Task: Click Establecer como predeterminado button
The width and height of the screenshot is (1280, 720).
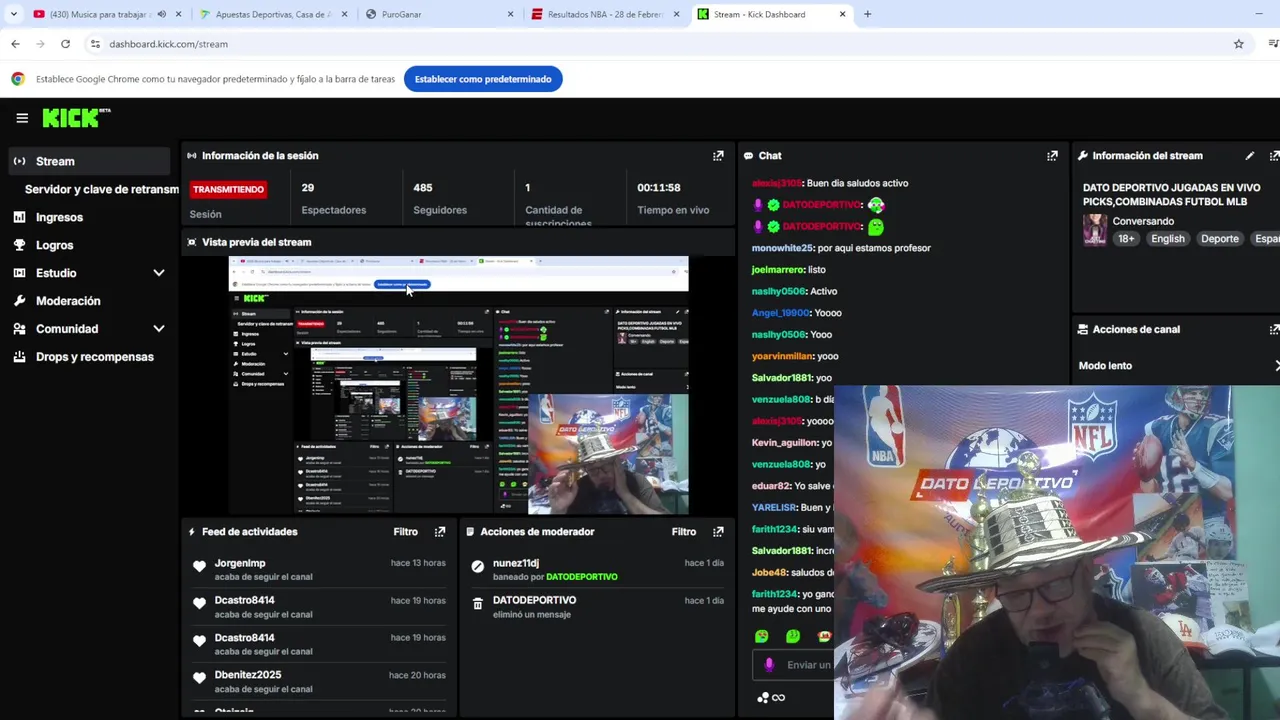Action: (x=483, y=79)
